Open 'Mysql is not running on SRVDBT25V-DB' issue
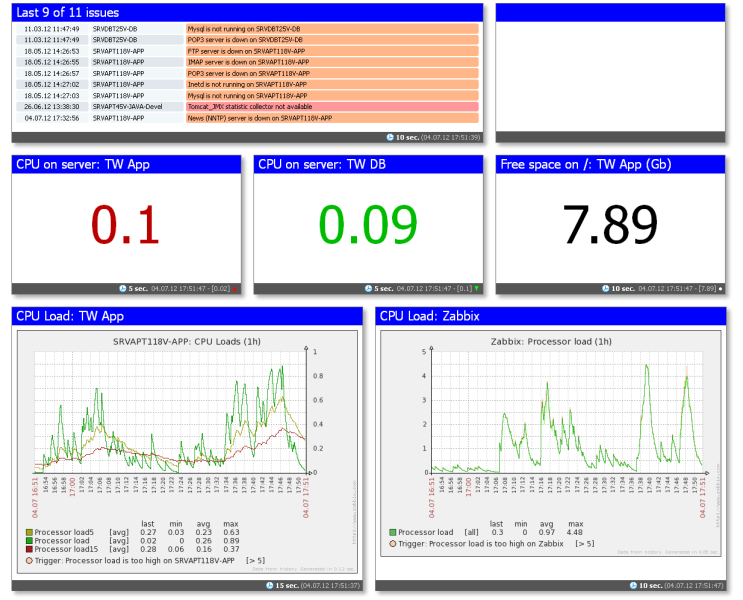Viewport: 743px width, 600px height. (x=332, y=29)
